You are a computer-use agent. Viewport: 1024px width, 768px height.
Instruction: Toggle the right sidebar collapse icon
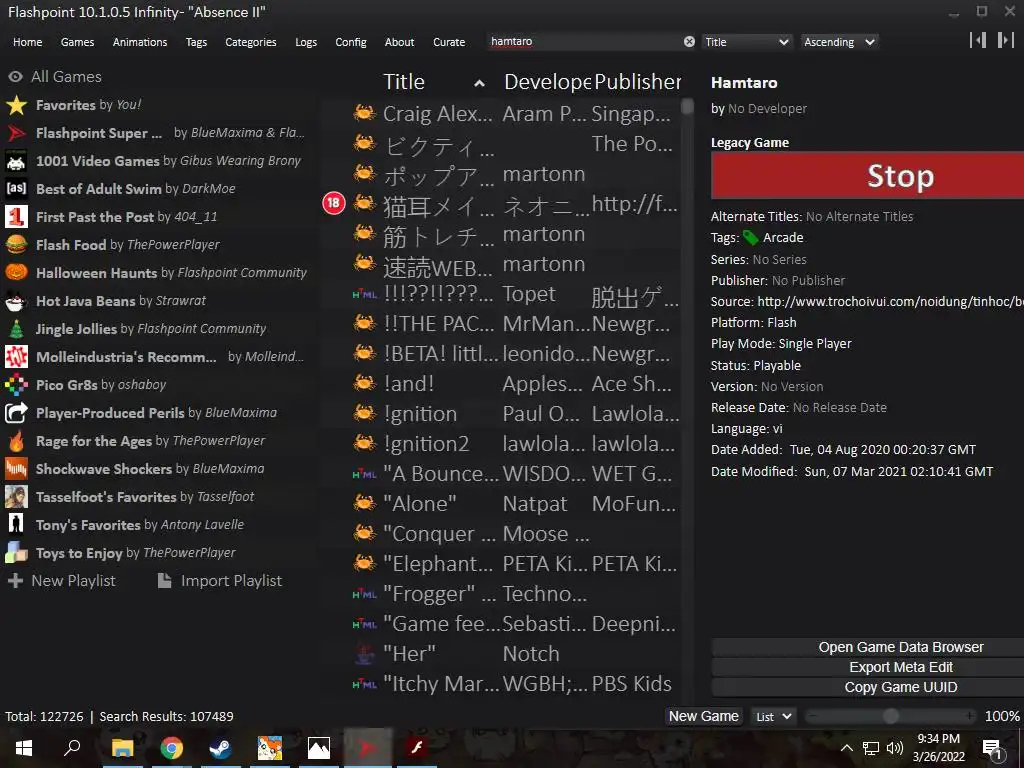[x=1005, y=40]
